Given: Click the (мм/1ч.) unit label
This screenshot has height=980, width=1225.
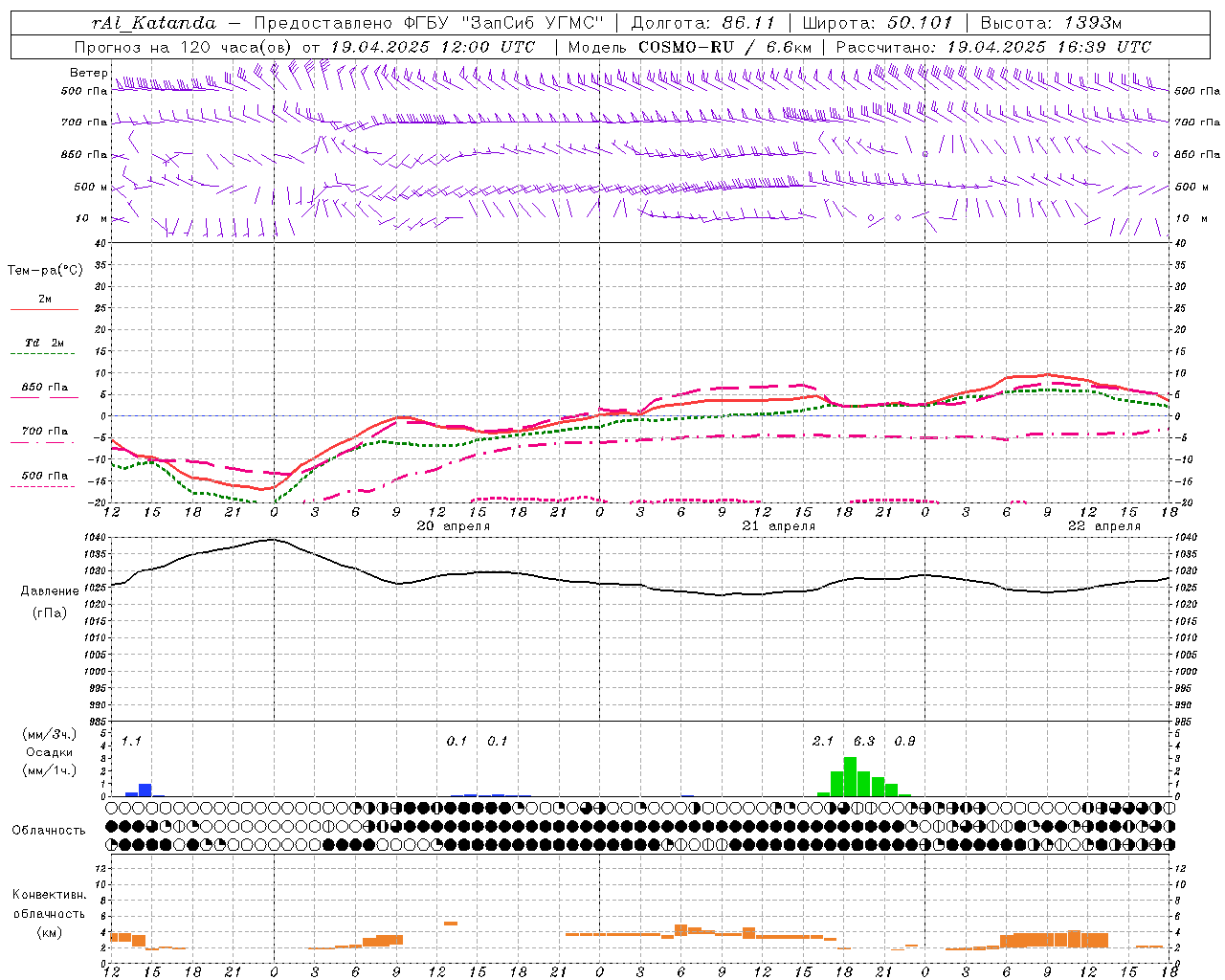Looking at the screenshot, I should tap(50, 770).
